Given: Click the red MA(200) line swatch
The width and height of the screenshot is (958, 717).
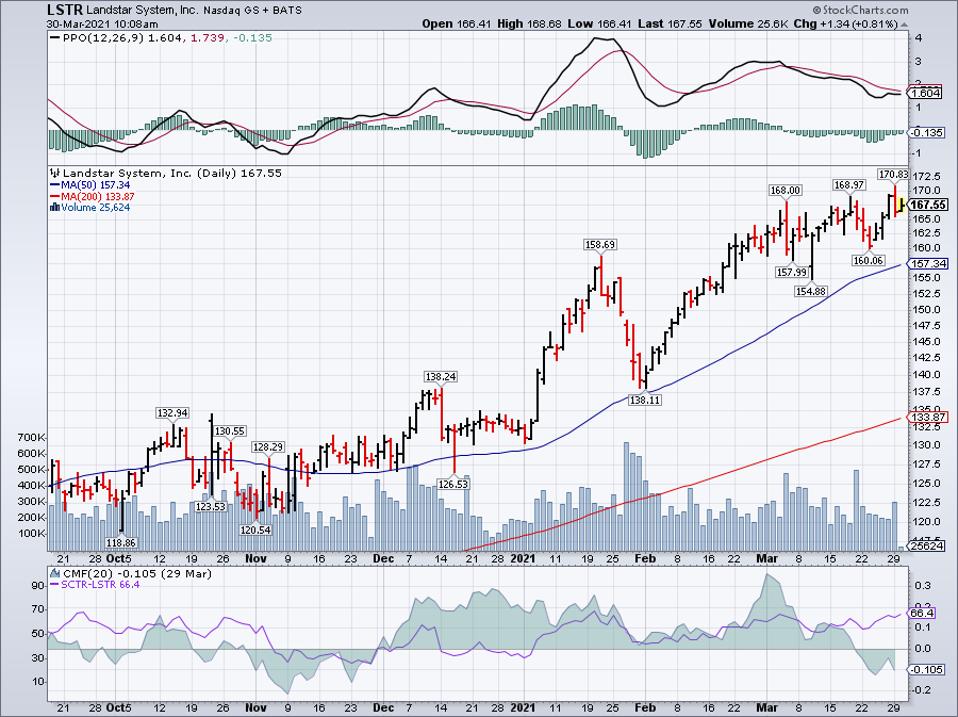Looking at the screenshot, I should [54, 197].
